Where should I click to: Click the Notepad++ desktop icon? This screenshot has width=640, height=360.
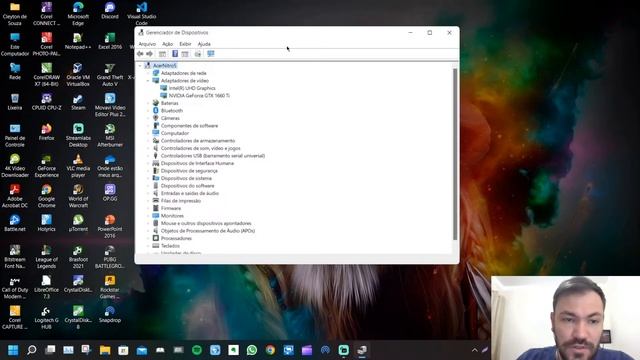[x=78, y=41]
